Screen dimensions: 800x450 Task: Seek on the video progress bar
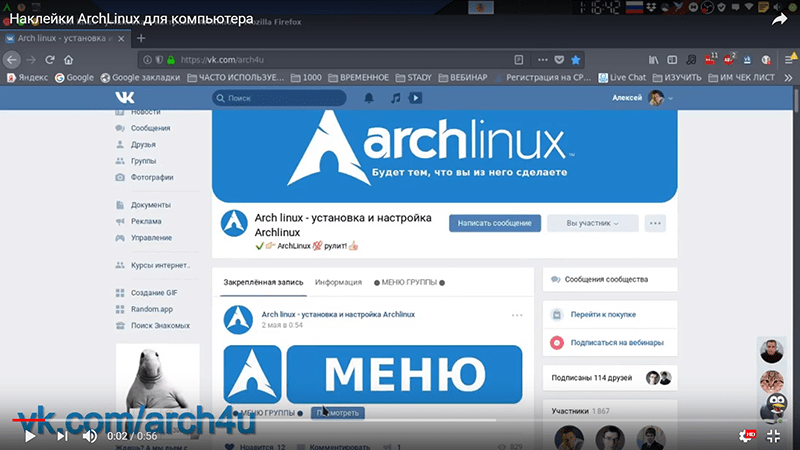click(400, 420)
